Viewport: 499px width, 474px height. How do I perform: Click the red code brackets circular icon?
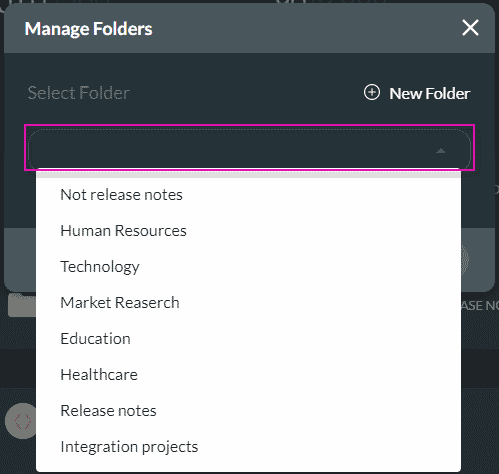pyautogui.click(x=21, y=421)
